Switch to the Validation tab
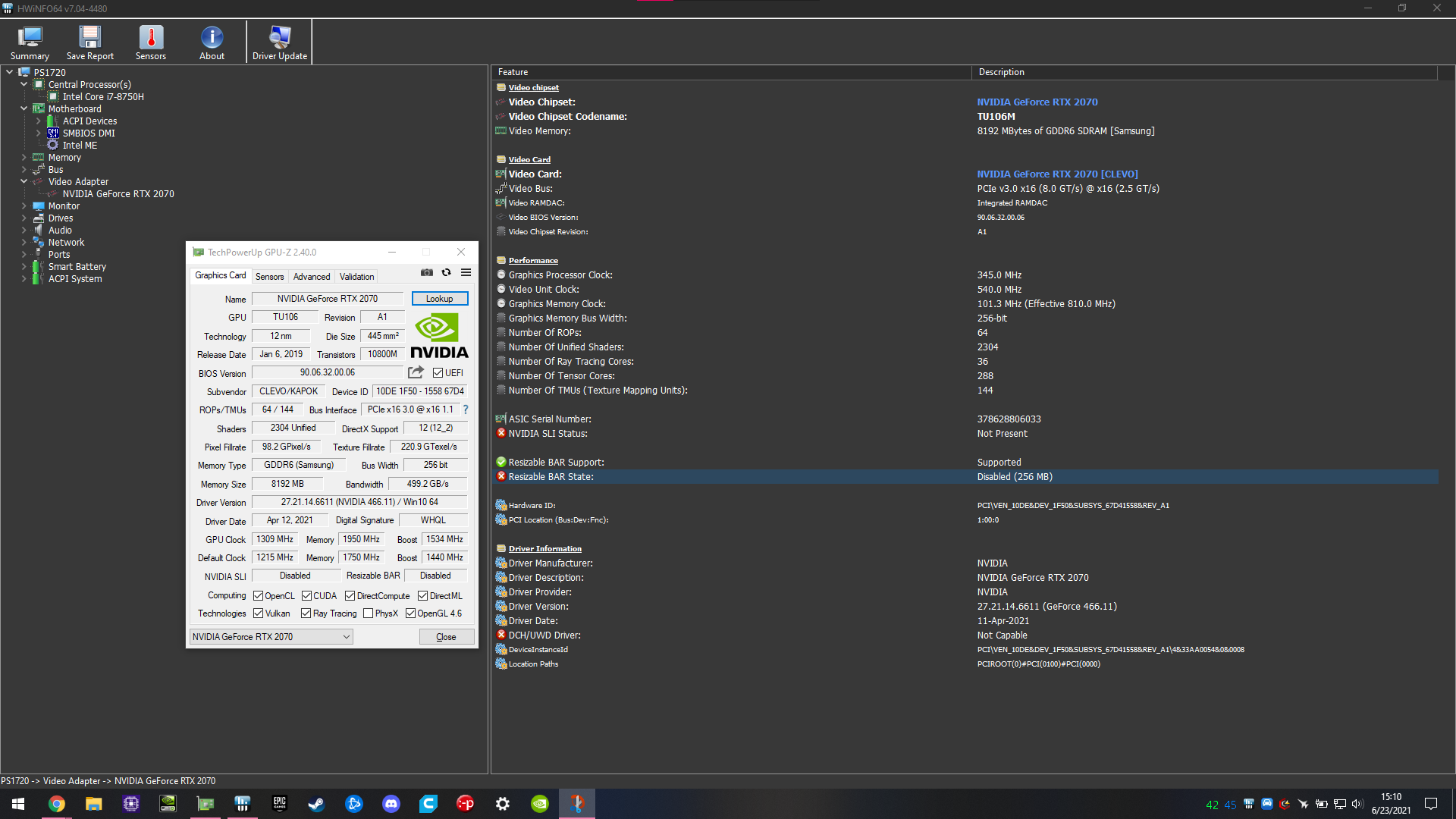Image resolution: width=1456 pixels, height=819 pixels. click(x=356, y=277)
